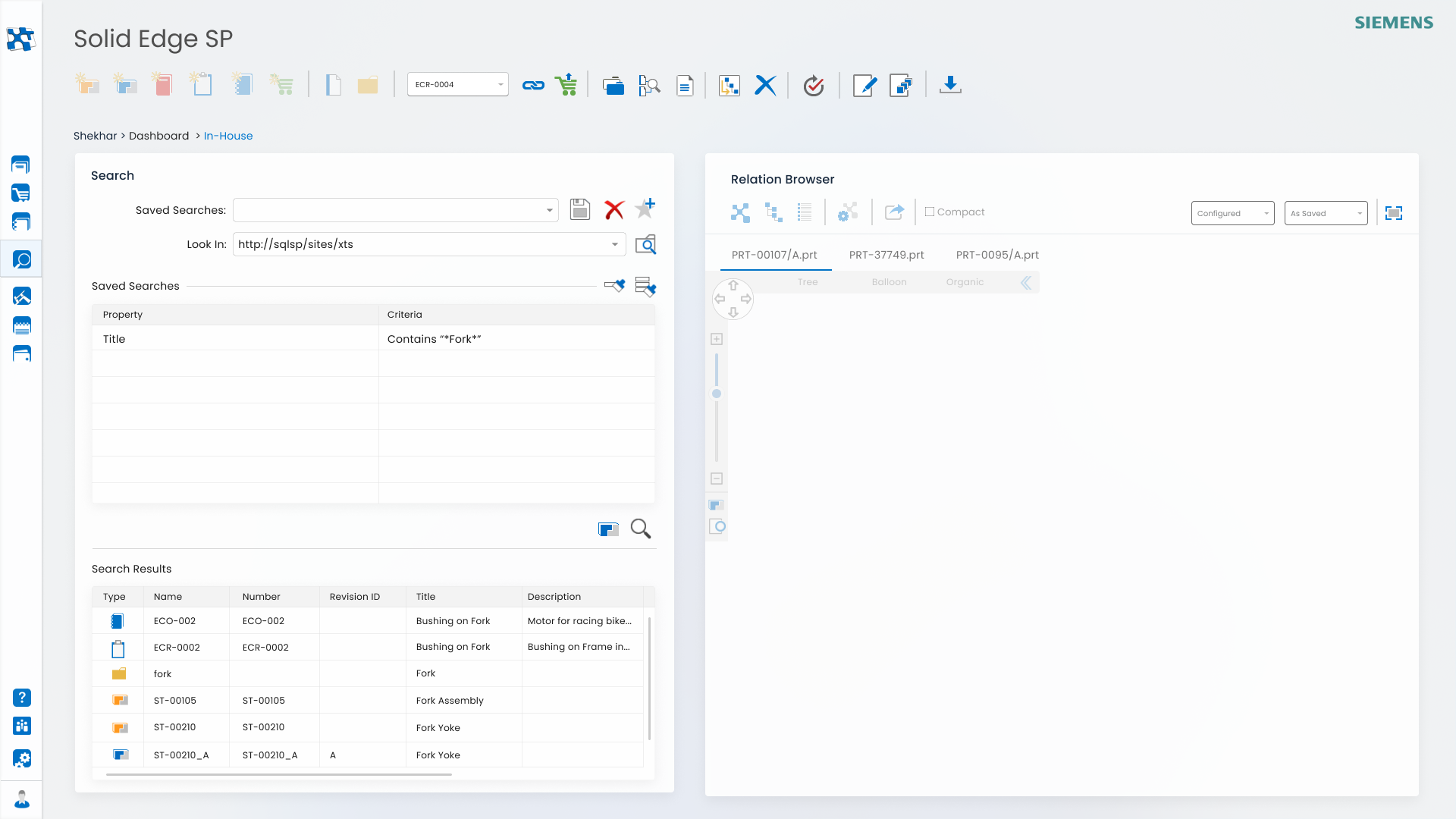Add search to favorites star icon
The width and height of the screenshot is (1456, 819).
(645, 208)
